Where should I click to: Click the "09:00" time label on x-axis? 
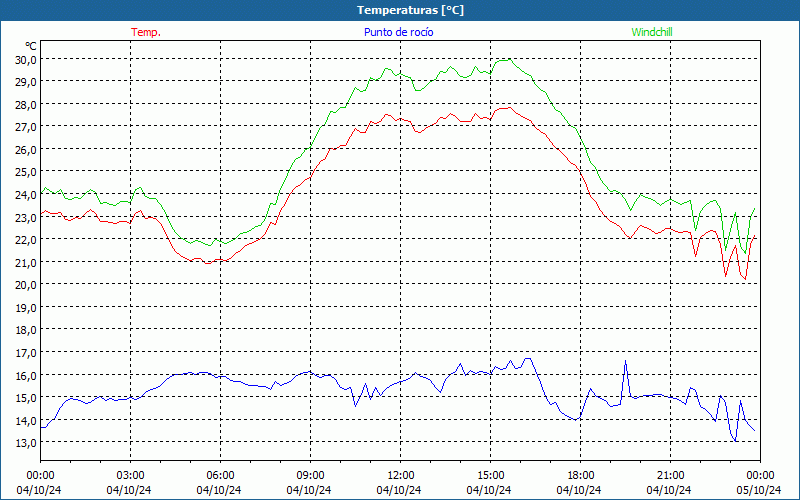[x=310, y=476]
